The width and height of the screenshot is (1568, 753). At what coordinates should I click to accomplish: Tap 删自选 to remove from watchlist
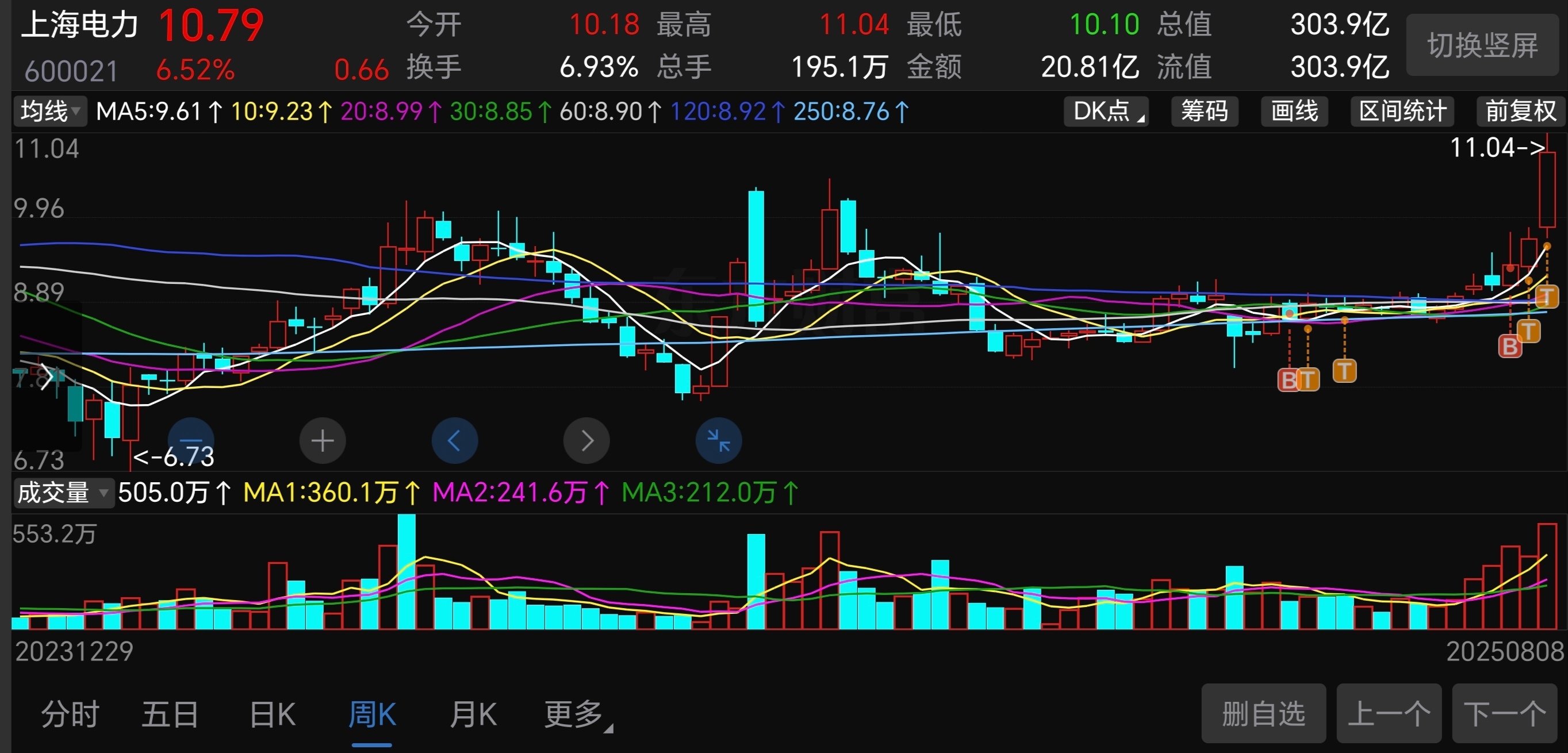tap(1264, 713)
